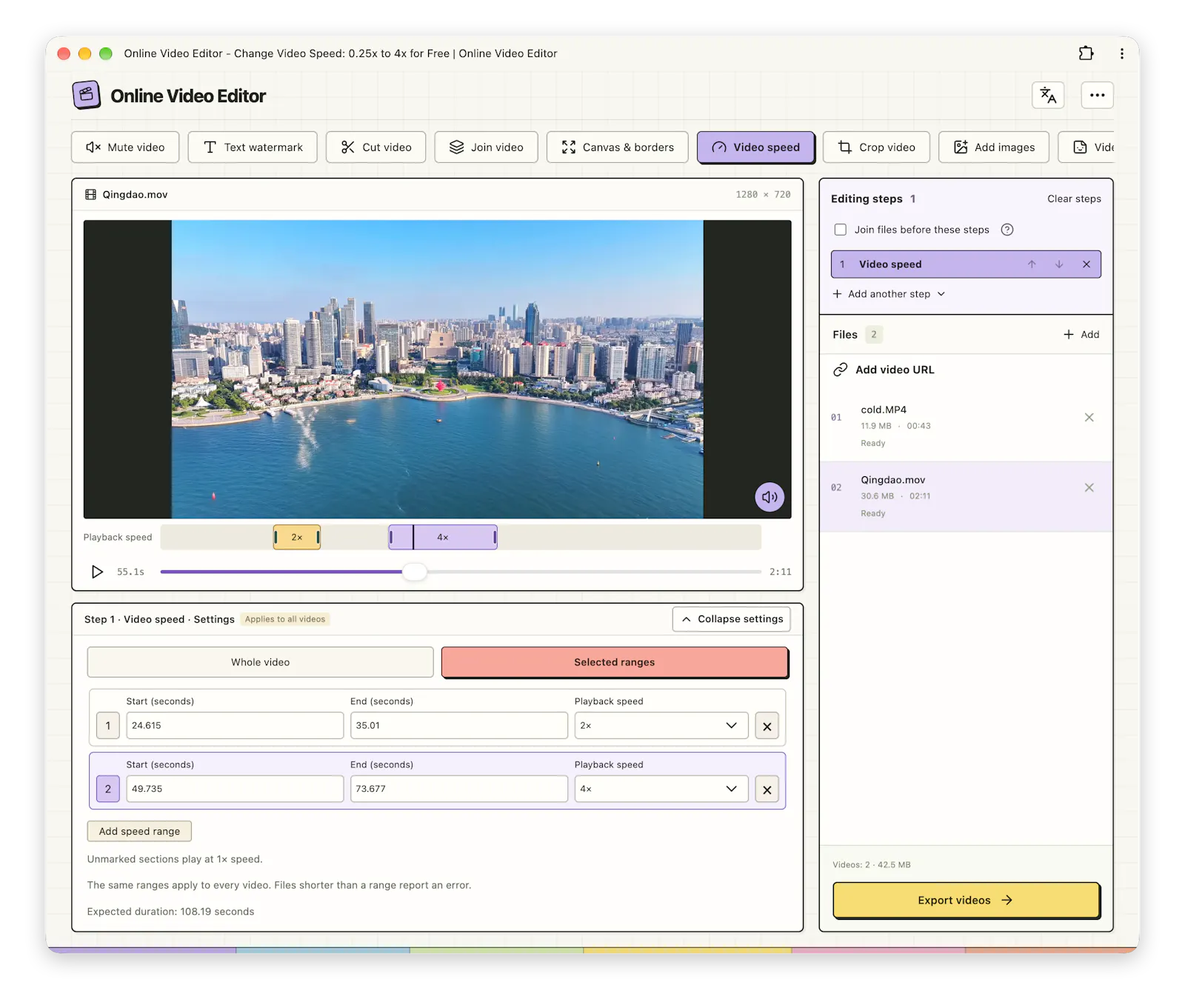Open the Add images tool
1185x1008 pixels.
tap(994, 147)
